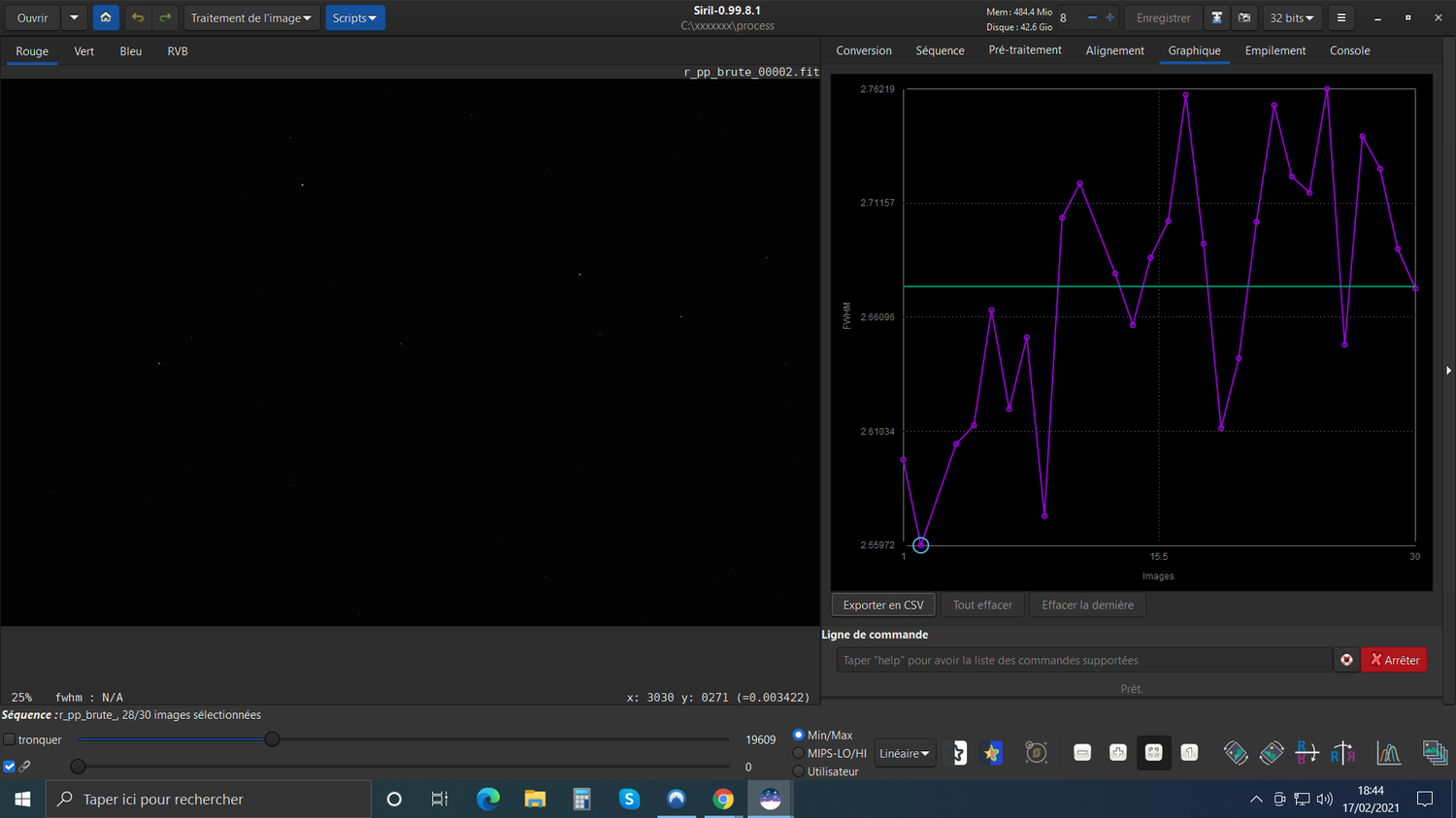Switch to the Vert channel tab
Screen dimensions: 1456x818
[x=84, y=51]
